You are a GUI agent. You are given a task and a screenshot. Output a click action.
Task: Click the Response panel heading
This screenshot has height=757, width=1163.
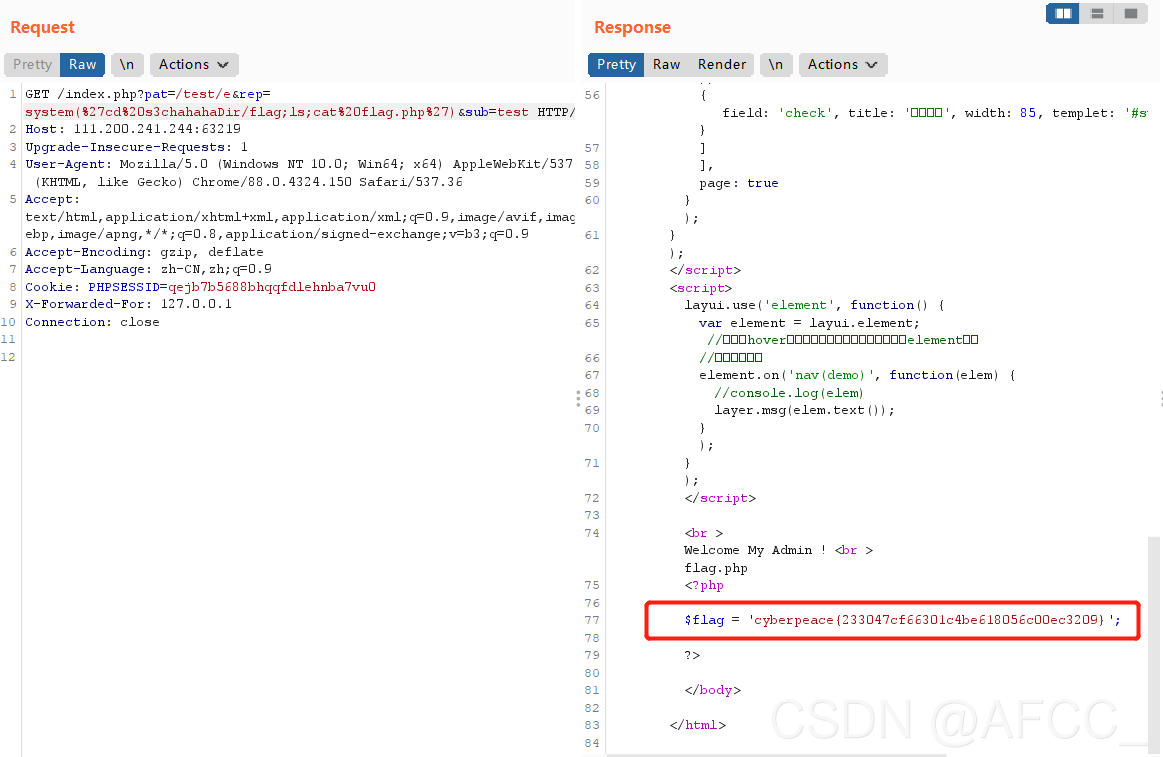(632, 27)
